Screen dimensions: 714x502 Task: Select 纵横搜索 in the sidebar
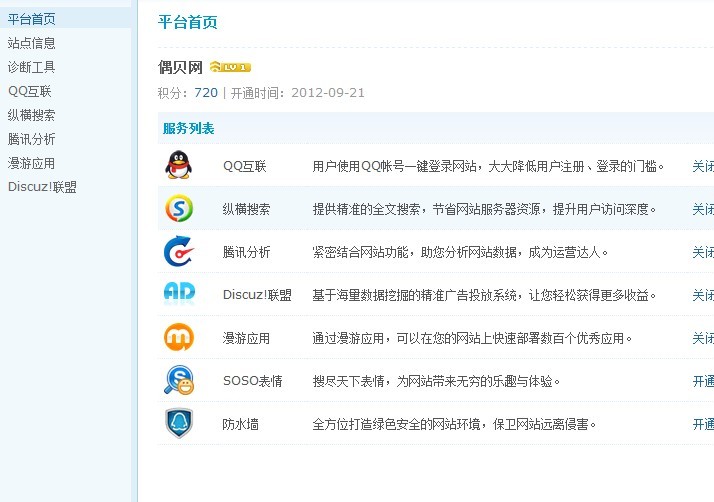31,115
